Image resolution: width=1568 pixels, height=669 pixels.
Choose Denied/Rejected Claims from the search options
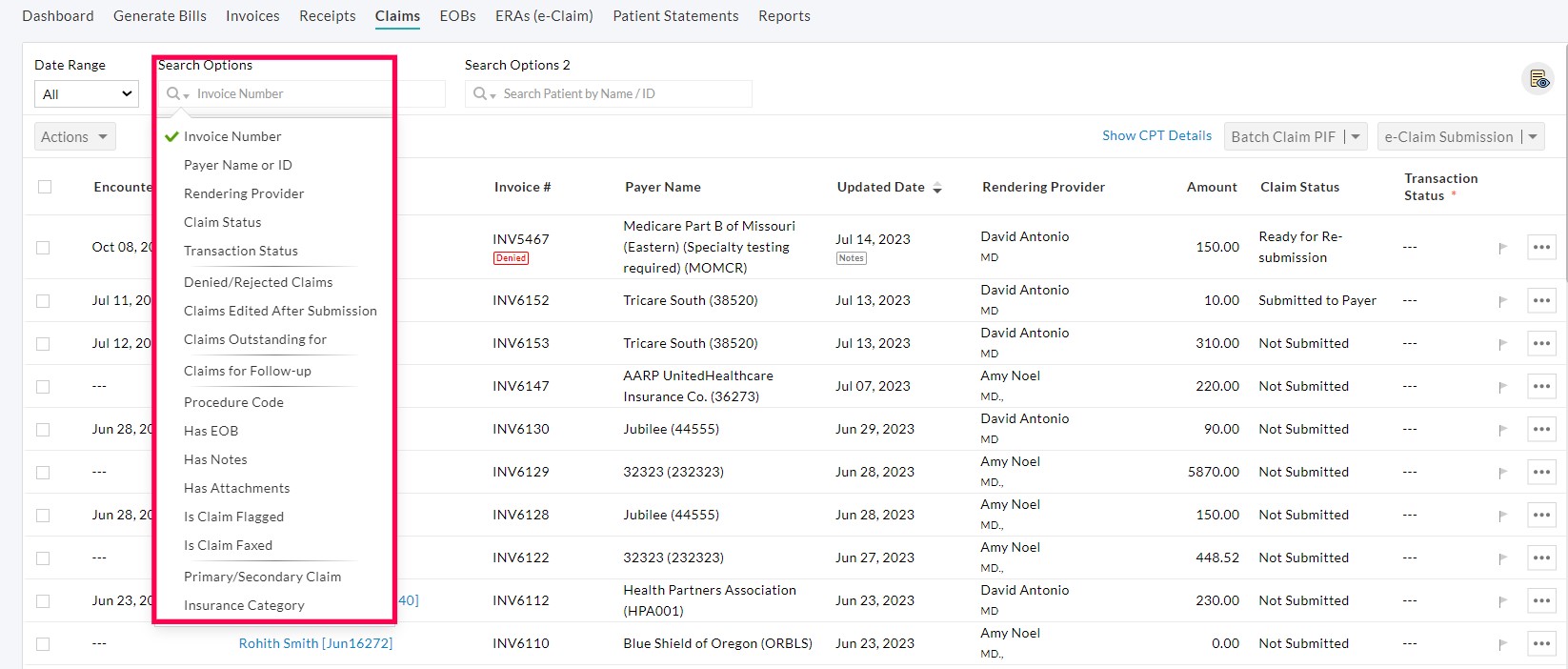click(x=258, y=282)
